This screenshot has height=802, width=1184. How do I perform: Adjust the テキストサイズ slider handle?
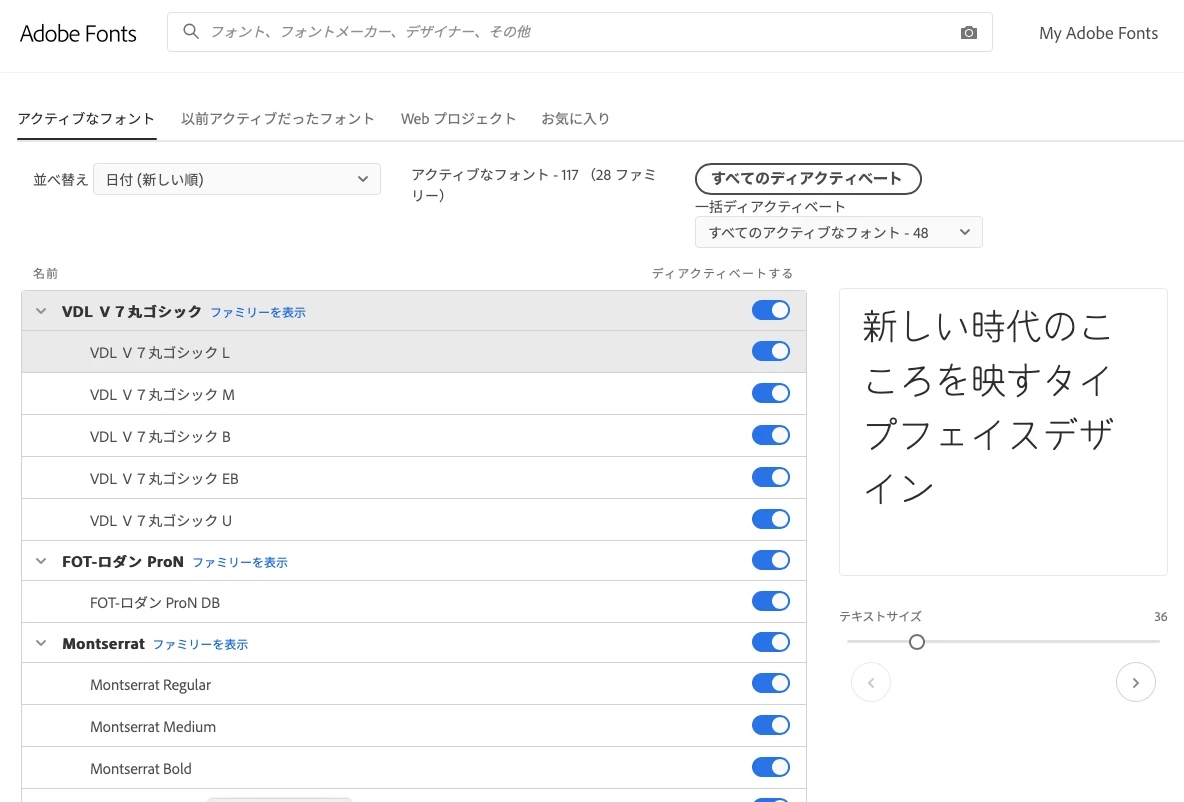[x=917, y=642]
